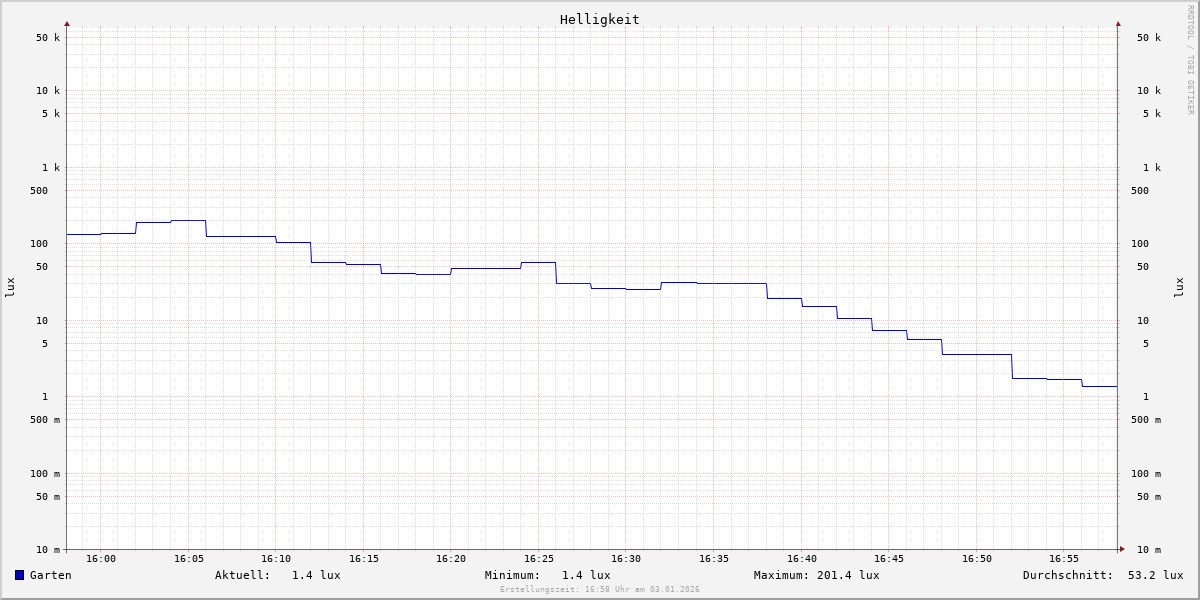The height and width of the screenshot is (600, 1200).
Task: Click the "Aktuell:" legend label
Action: coord(243,575)
